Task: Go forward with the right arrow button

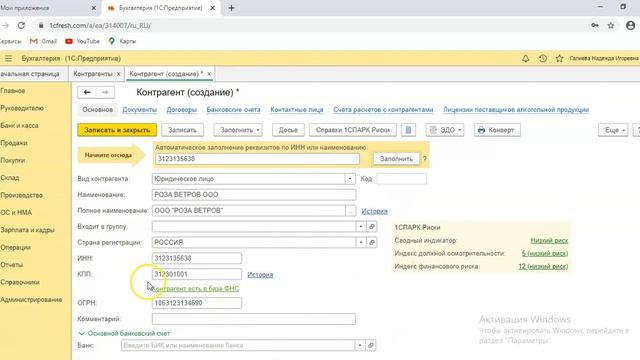Action: coord(105,92)
